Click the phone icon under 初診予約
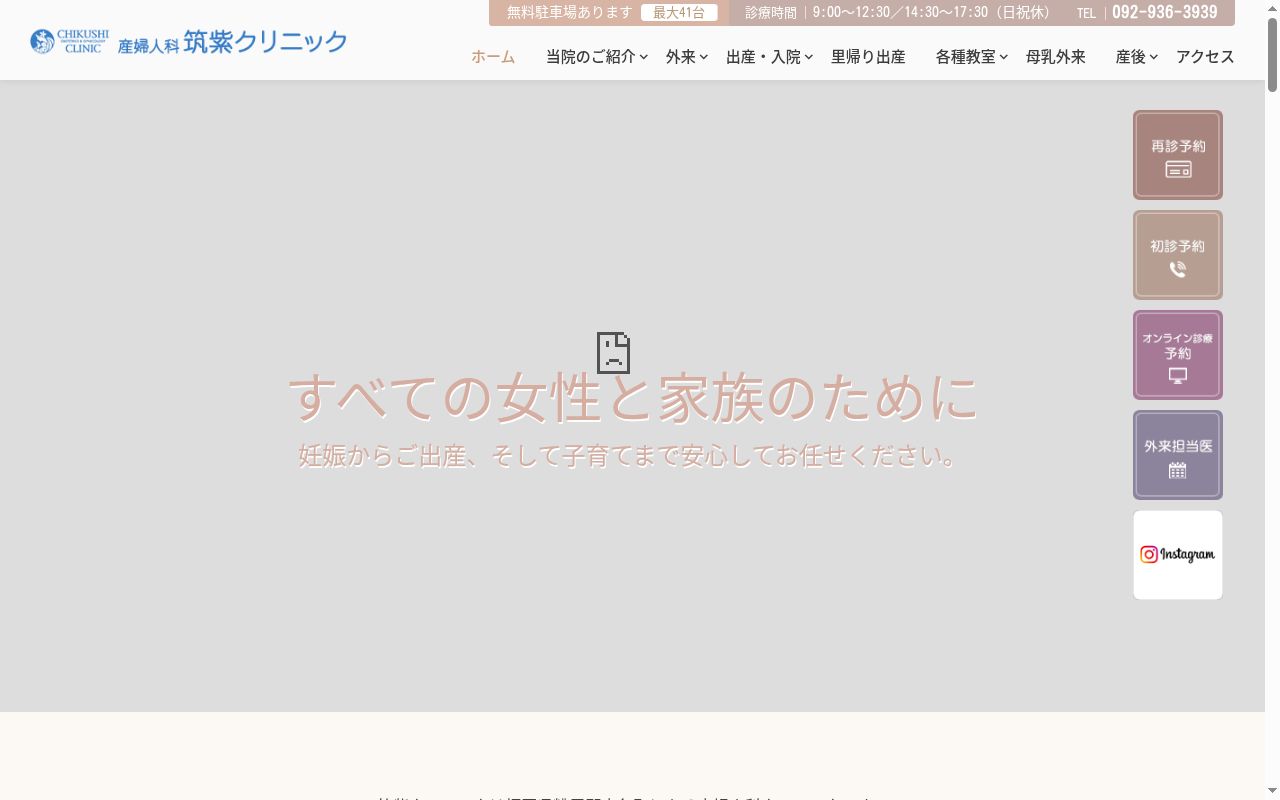Image resolution: width=1280 pixels, height=800 pixels. (1178, 269)
